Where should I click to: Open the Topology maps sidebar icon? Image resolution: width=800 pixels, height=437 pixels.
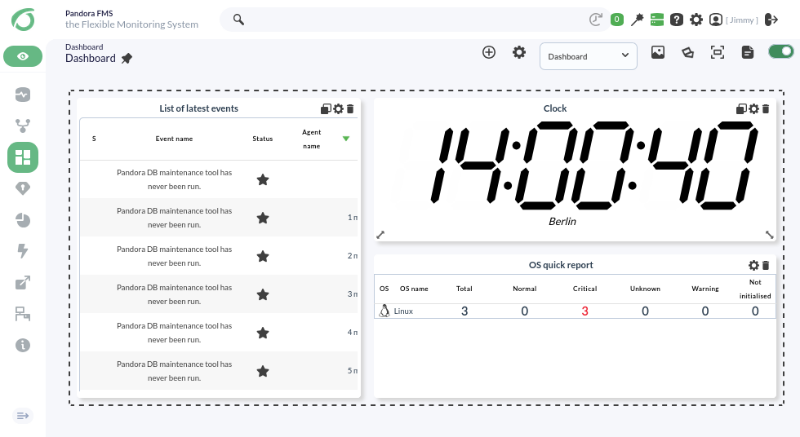tap(22, 125)
